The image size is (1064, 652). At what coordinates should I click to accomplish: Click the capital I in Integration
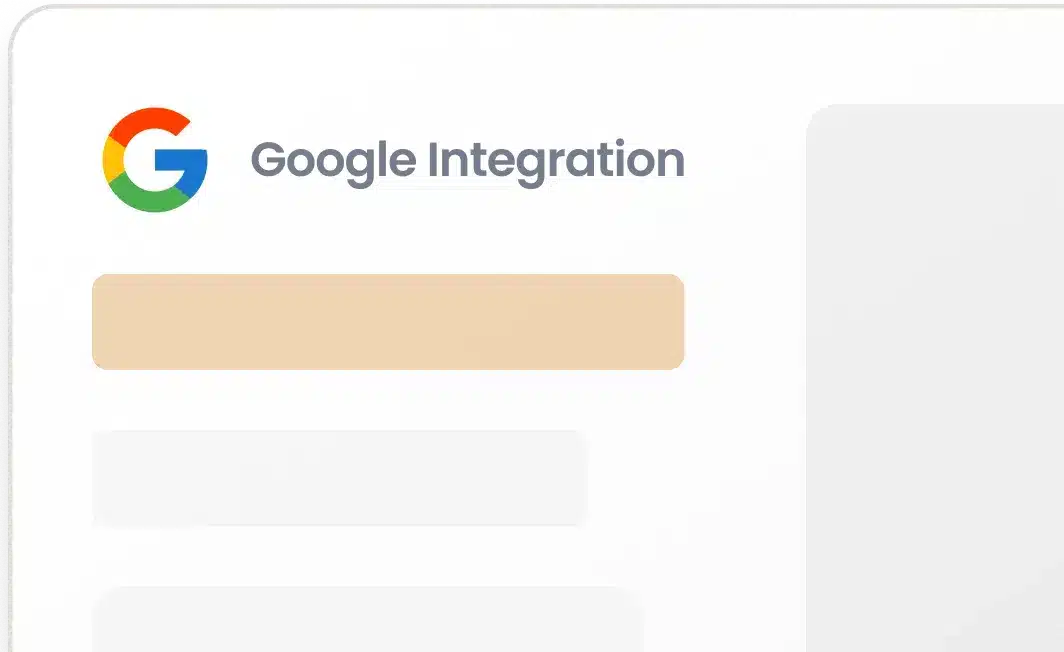[x=432, y=159]
